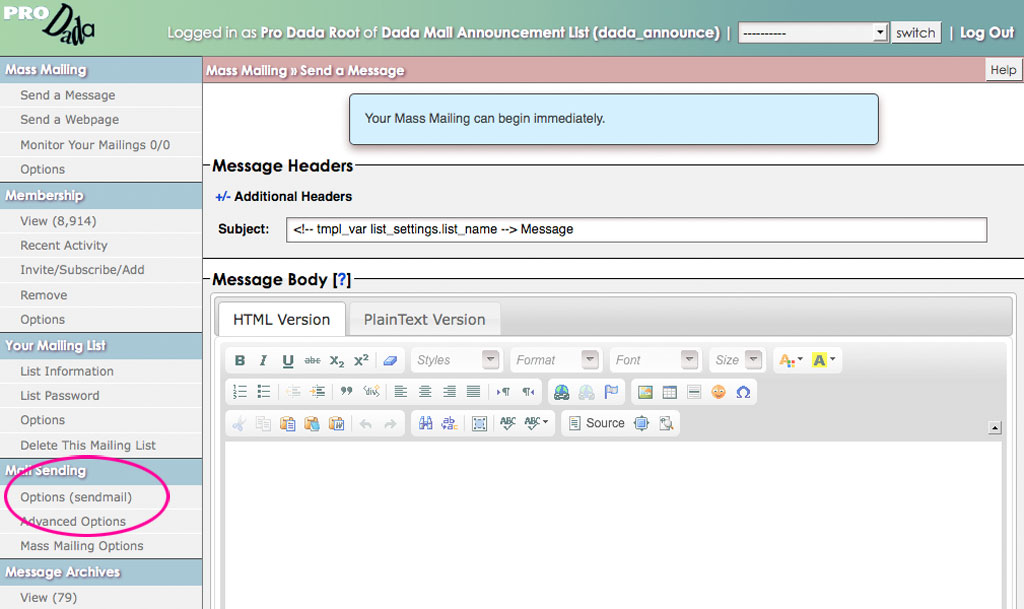Viewport: 1024px width, 609px height.
Task: Set text direction right to left
Action: click(x=528, y=392)
